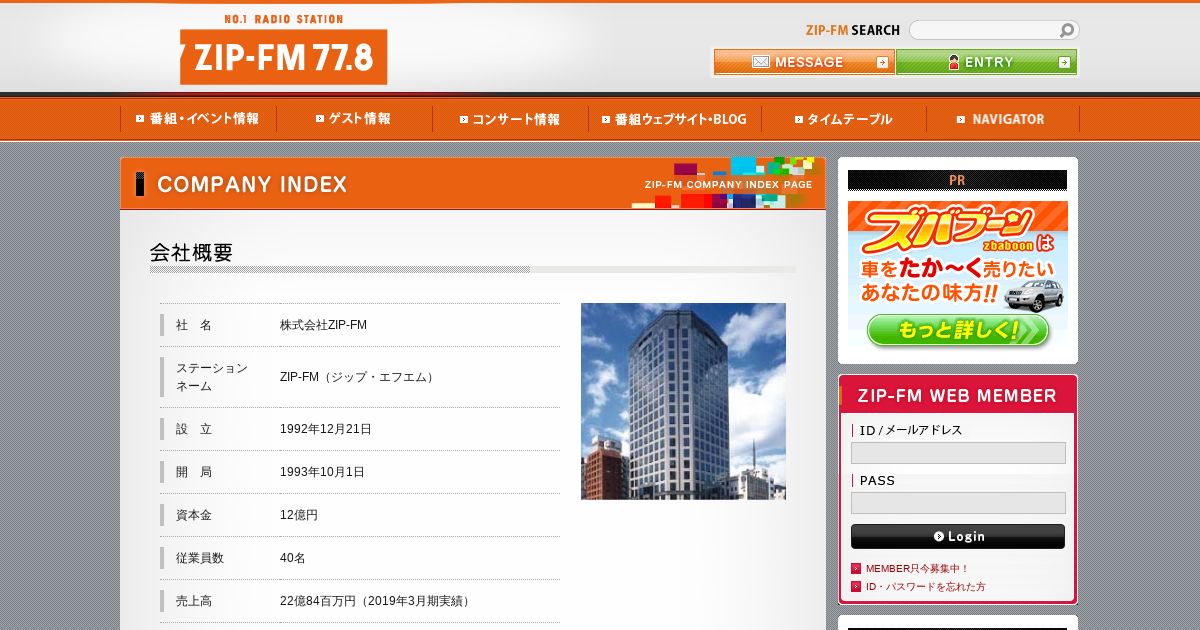Click envelope icon on MESSAGE button
This screenshot has height=630, width=1200.
point(761,62)
